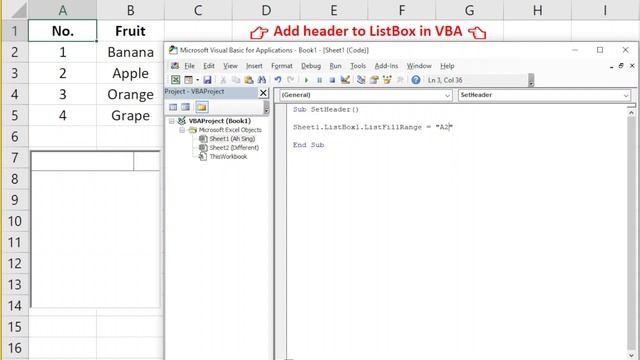Image resolution: width=640 pixels, height=360 pixels.
Task: Click the Copy icon in VBA toolbar
Action: click(236, 80)
